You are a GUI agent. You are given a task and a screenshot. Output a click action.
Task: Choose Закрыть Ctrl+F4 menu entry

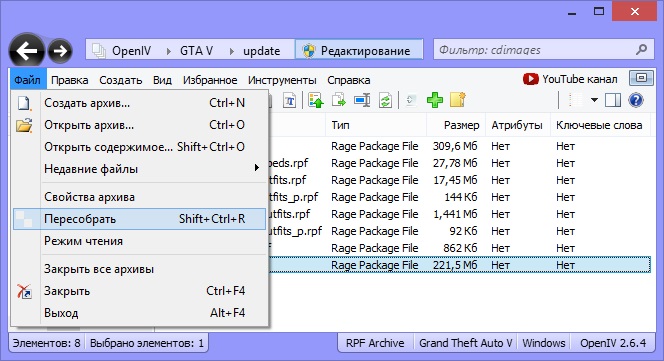coord(140,291)
